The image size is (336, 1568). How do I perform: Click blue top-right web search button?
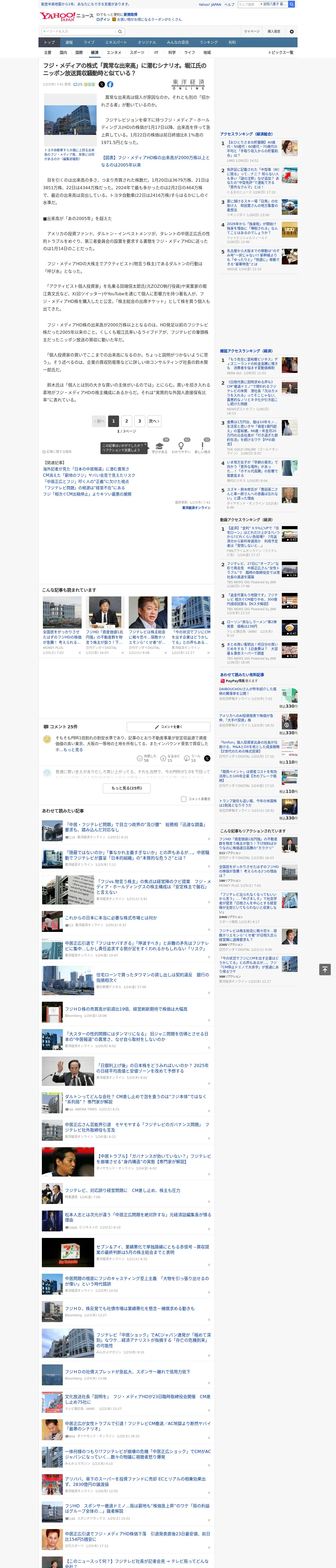click(x=292, y=4)
